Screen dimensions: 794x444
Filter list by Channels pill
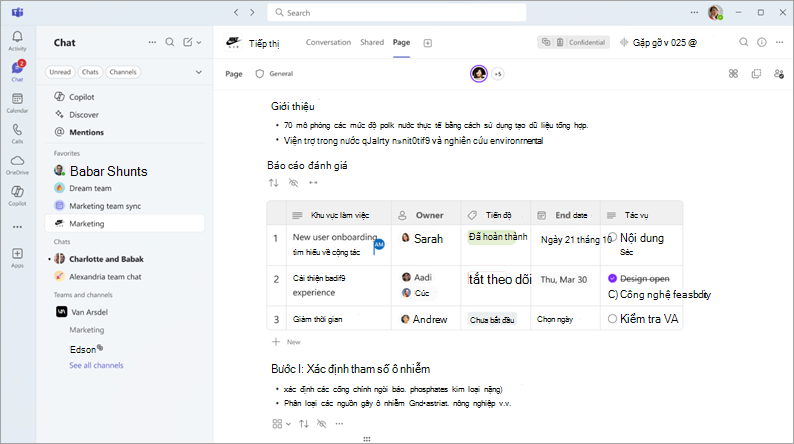point(123,72)
